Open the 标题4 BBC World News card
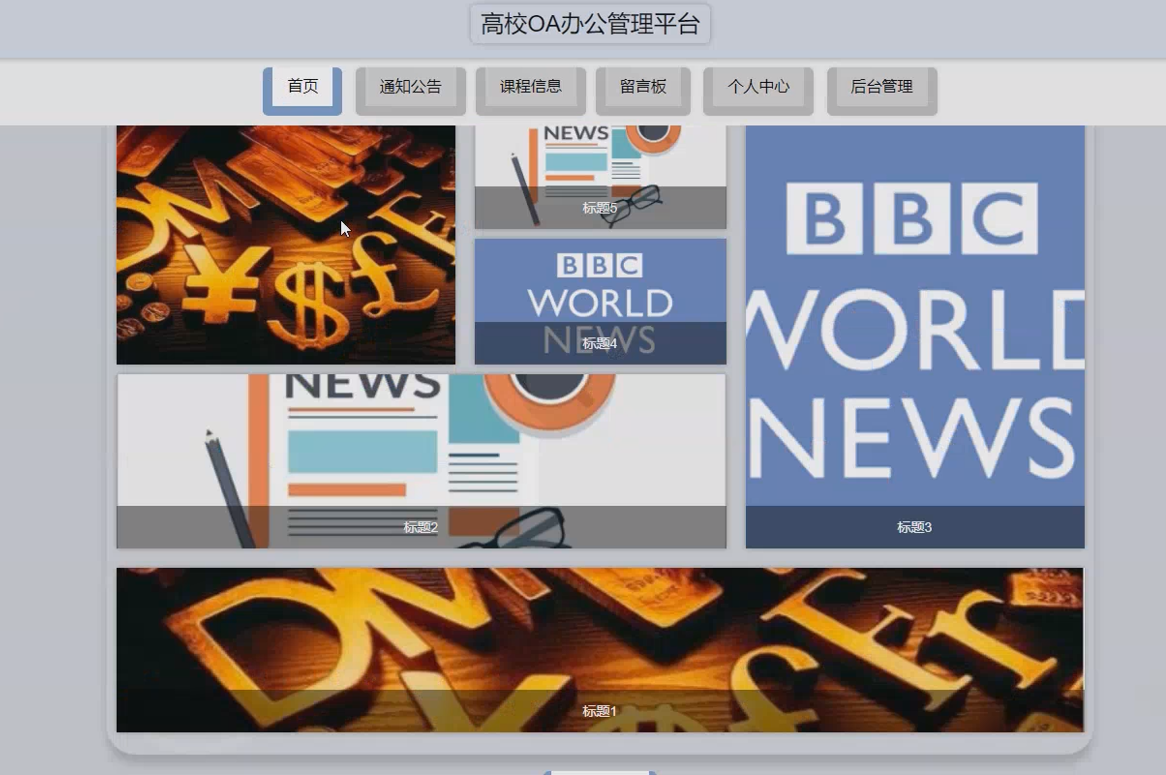This screenshot has height=775, width=1166. point(600,301)
